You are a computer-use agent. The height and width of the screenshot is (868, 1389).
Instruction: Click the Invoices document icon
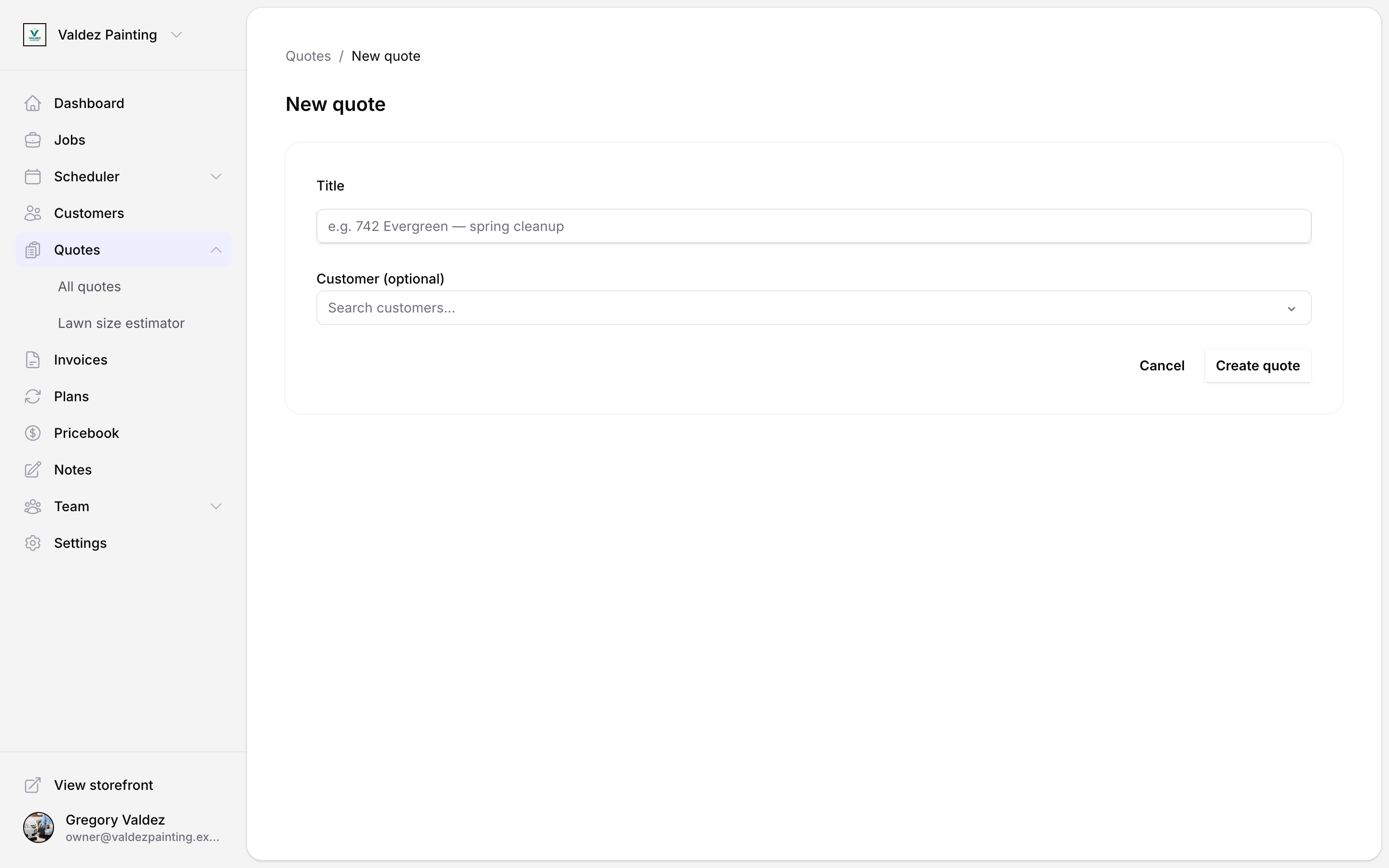coord(33,360)
